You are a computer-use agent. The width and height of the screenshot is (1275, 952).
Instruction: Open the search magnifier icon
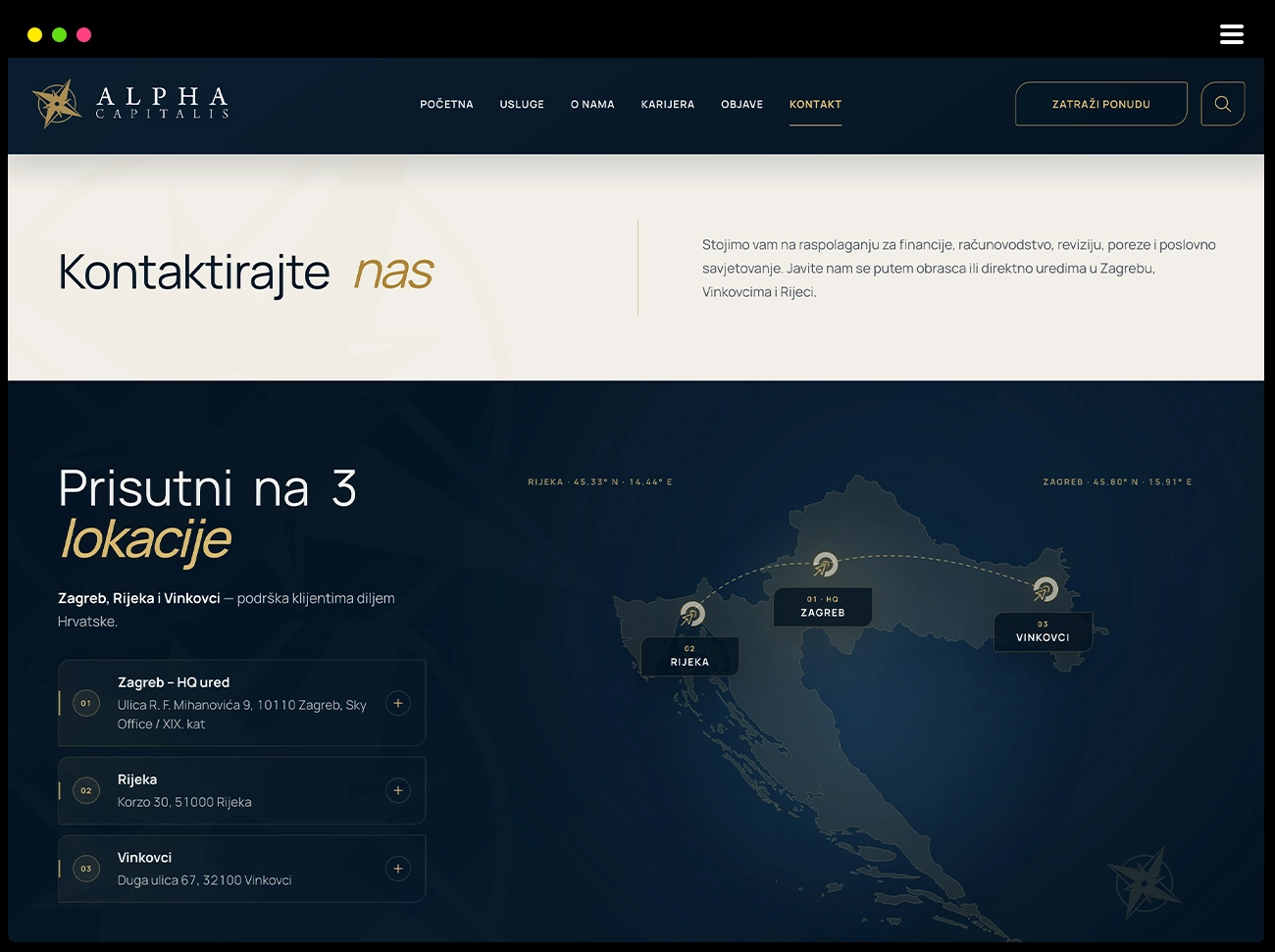[x=1223, y=104]
